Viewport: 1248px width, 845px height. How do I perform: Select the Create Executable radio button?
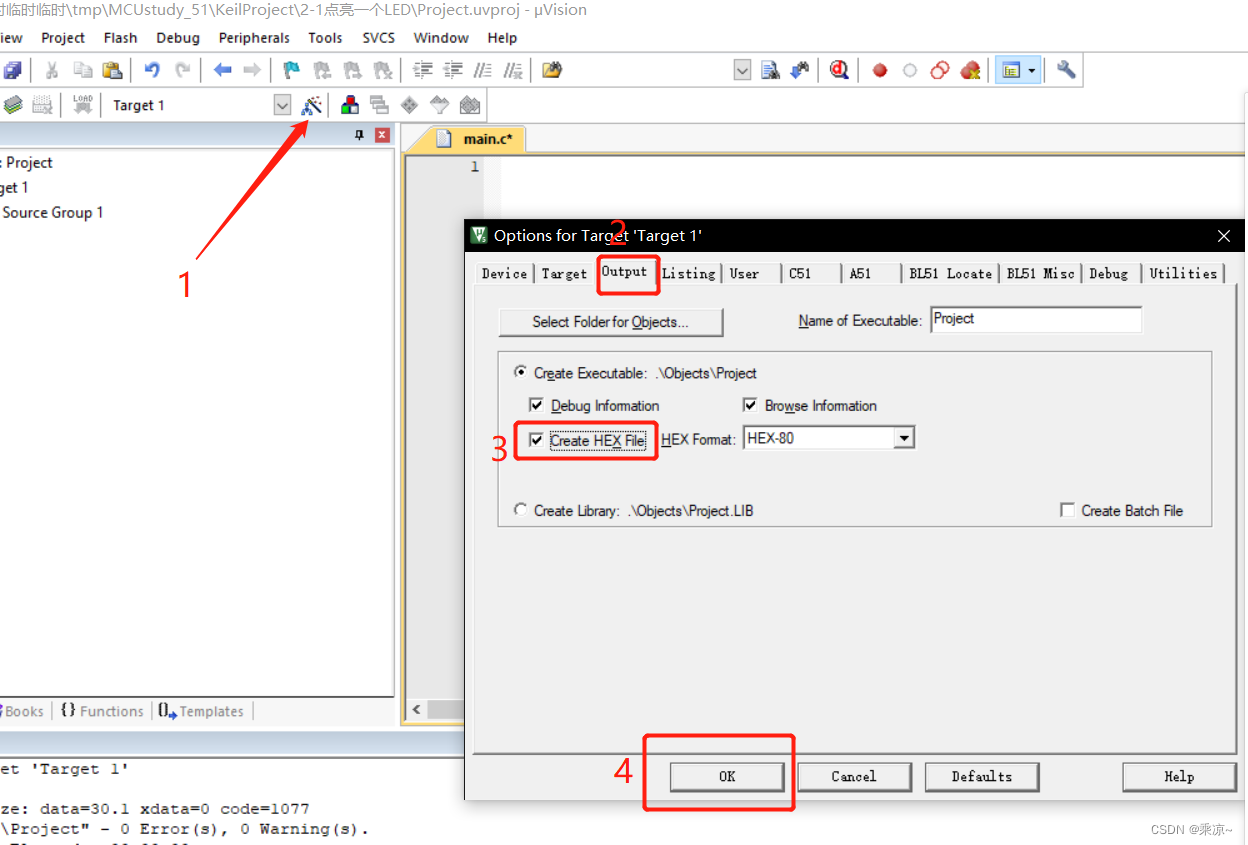(520, 372)
